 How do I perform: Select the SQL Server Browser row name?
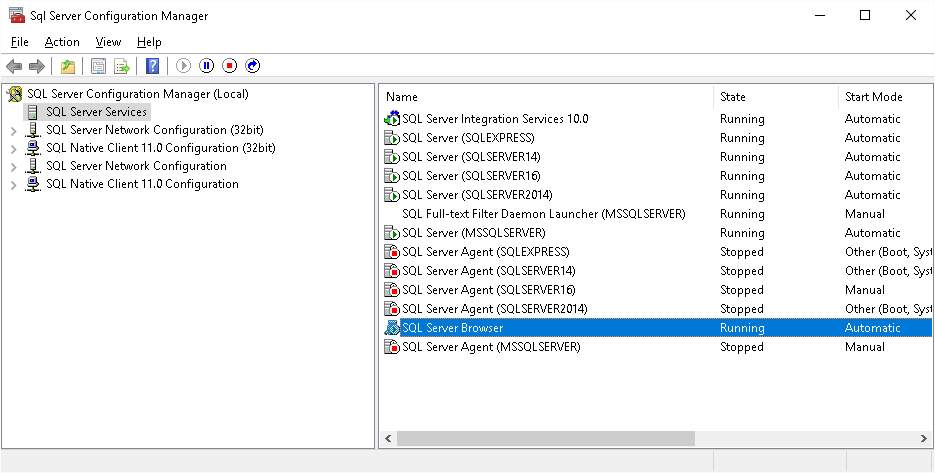pyautogui.click(x=453, y=328)
